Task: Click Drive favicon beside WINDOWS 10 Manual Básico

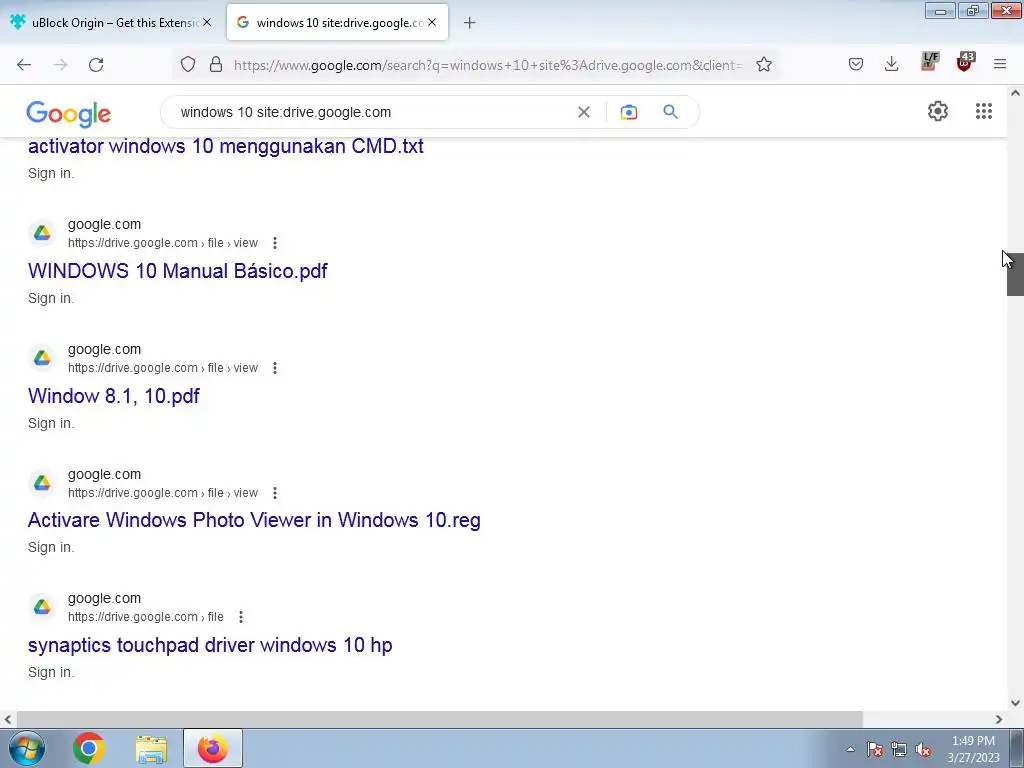Action: [x=42, y=233]
